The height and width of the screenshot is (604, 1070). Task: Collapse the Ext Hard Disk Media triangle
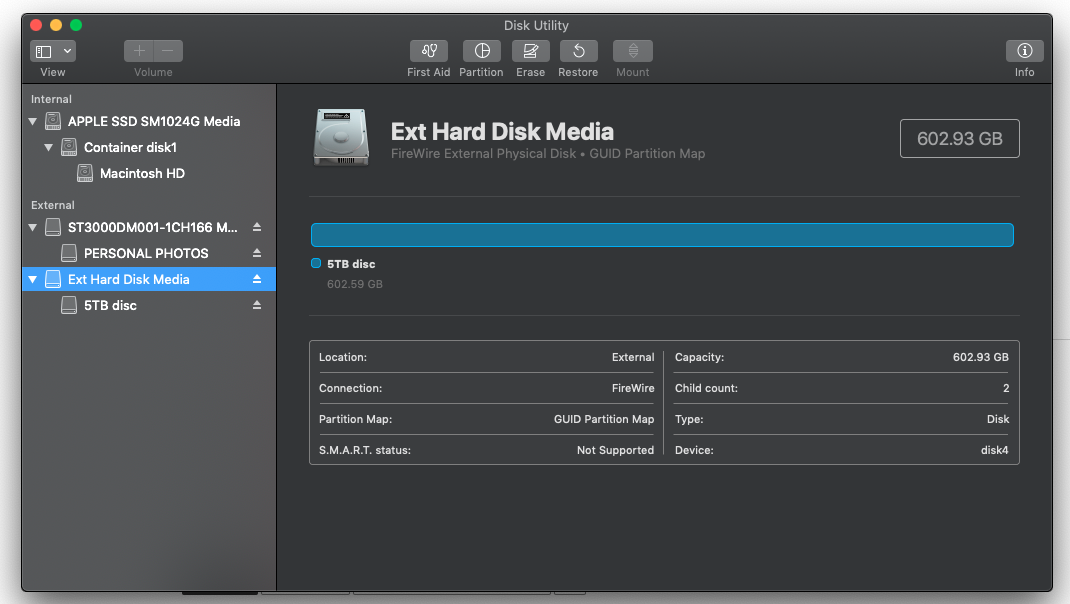click(33, 279)
